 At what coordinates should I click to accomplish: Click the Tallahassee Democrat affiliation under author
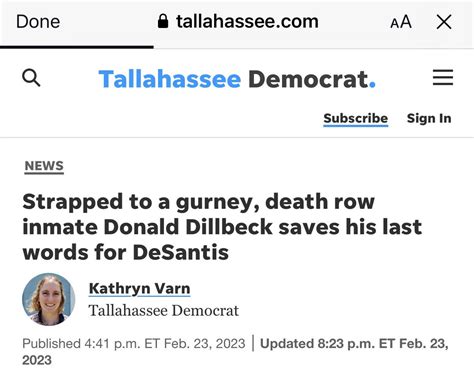coord(164,311)
